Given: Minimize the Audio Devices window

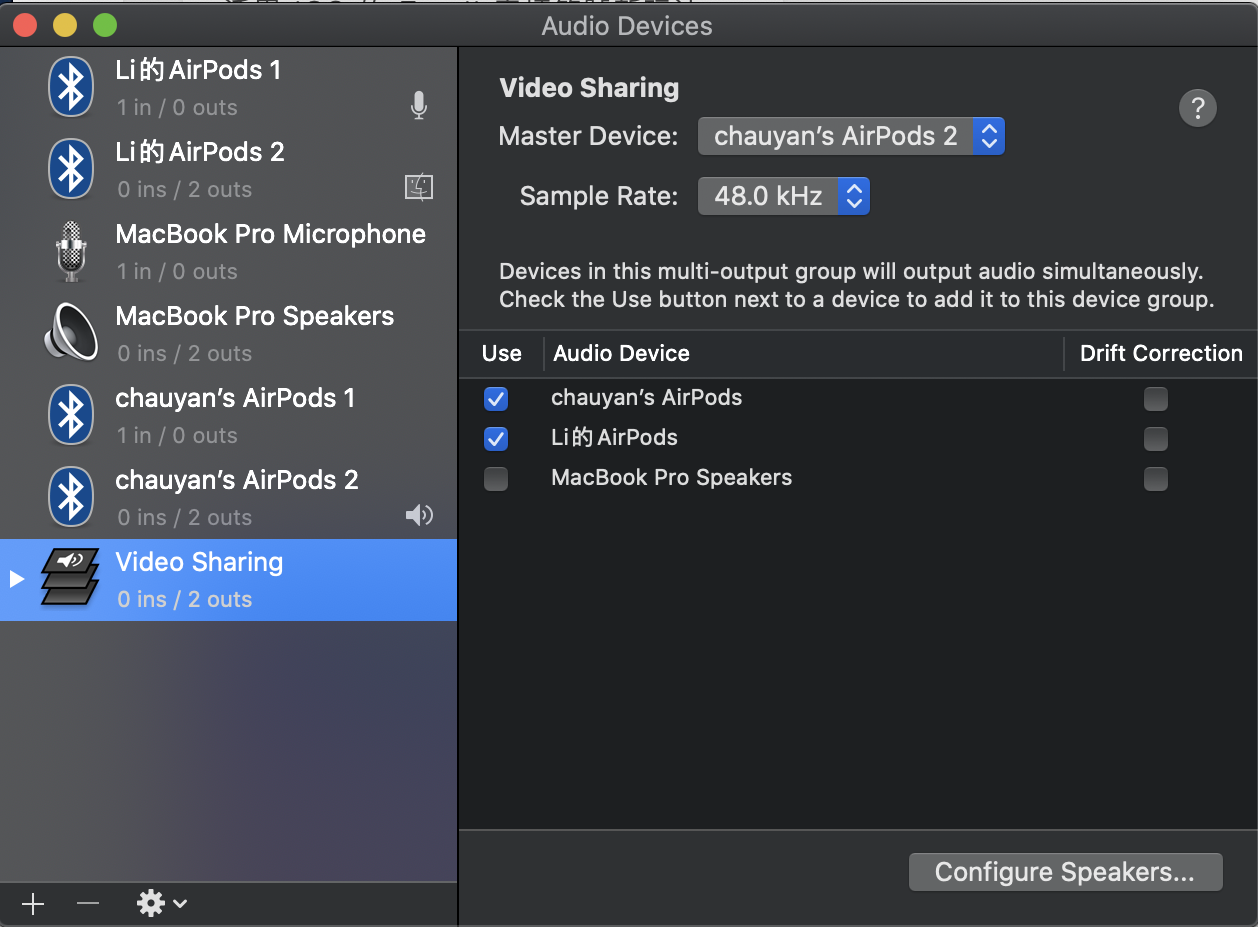Looking at the screenshot, I should click(64, 25).
